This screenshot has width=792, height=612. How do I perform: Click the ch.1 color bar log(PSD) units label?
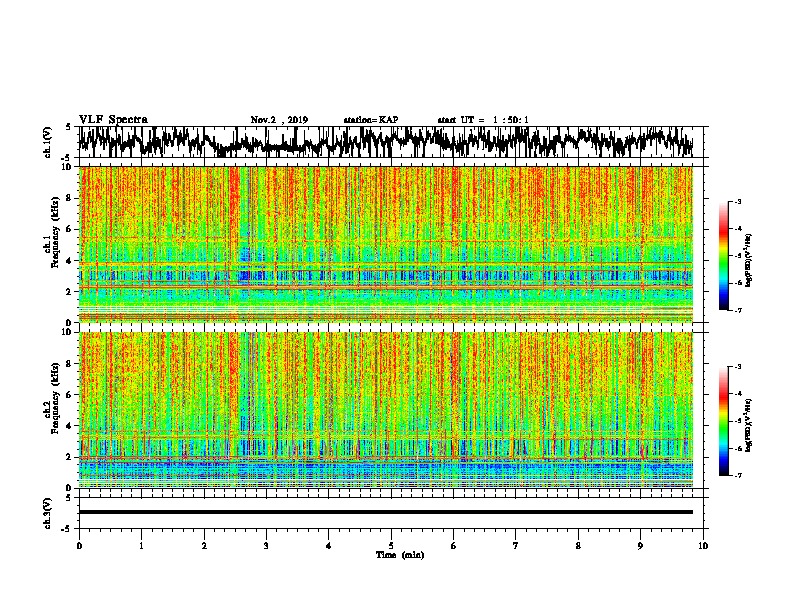[x=749, y=261]
